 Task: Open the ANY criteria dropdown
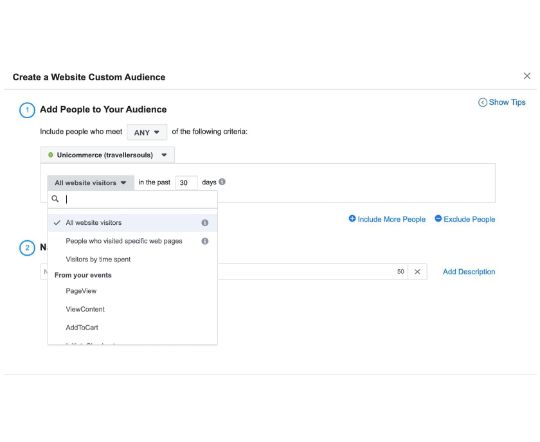pos(147,132)
